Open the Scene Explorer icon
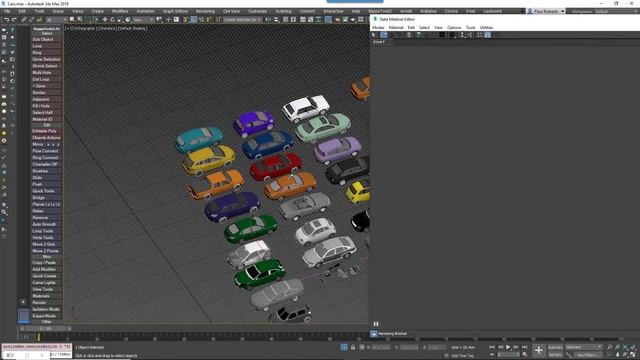This screenshot has width=640, height=360. (x=285, y=20)
